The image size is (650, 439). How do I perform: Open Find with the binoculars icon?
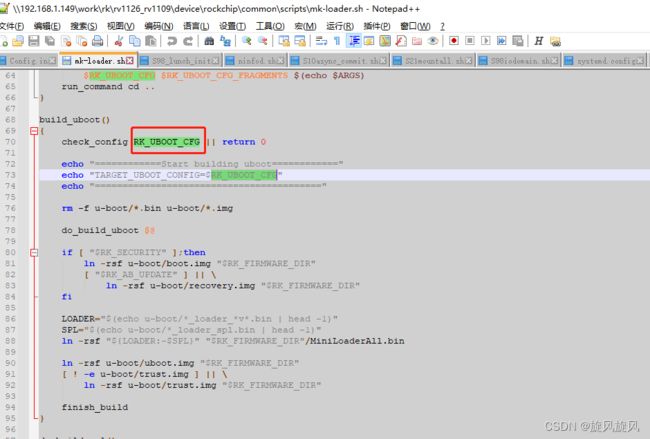209,41
